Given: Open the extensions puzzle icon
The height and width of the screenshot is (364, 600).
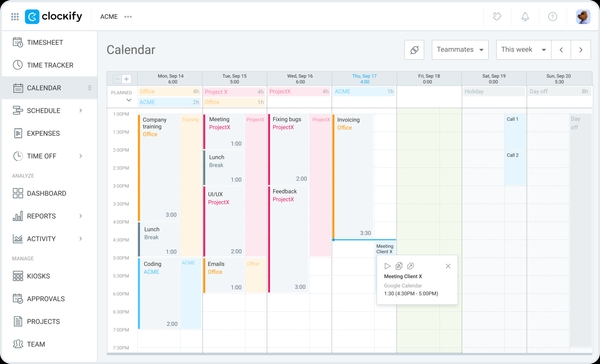Looking at the screenshot, I should point(497,17).
